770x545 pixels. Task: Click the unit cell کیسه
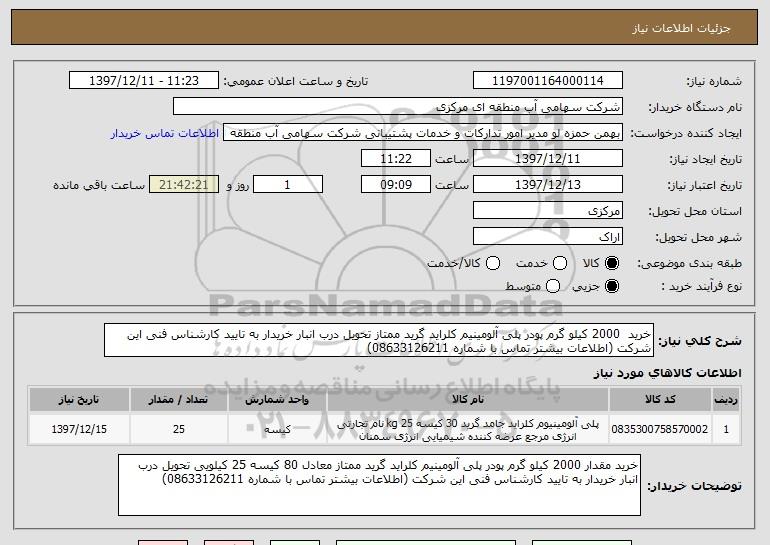point(277,429)
